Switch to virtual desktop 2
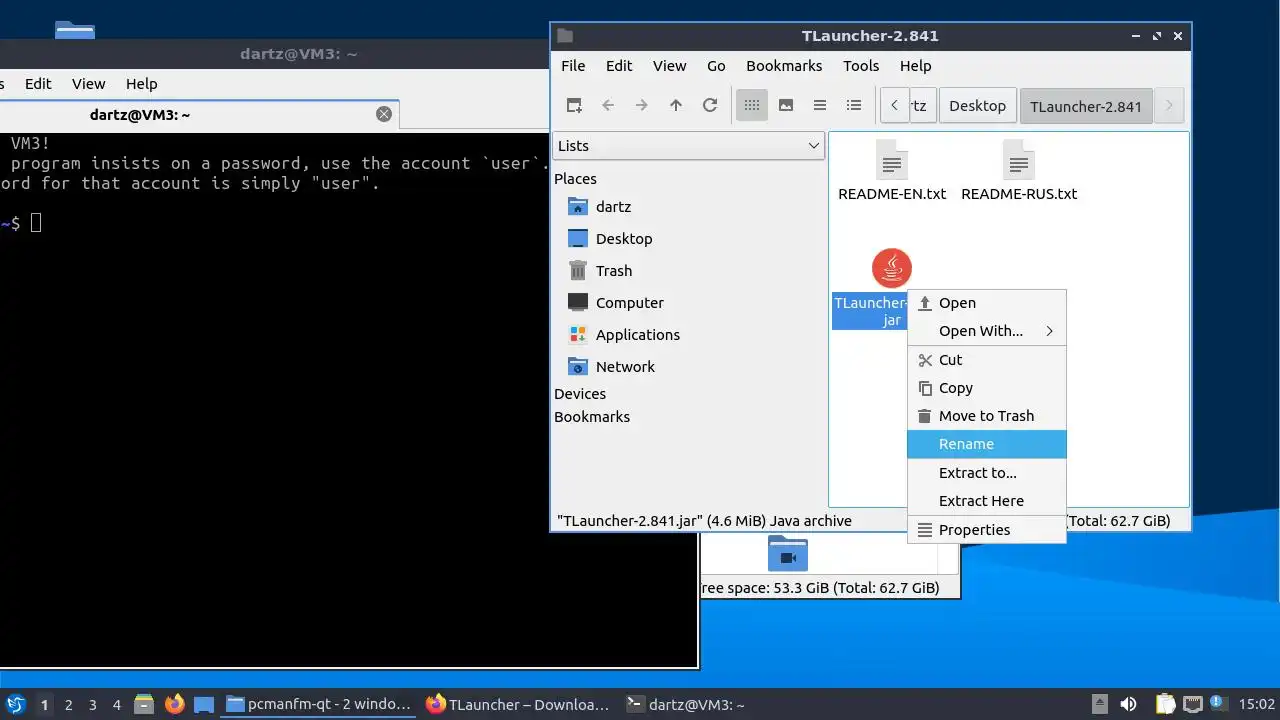The width and height of the screenshot is (1280, 720). click(x=68, y=705)
